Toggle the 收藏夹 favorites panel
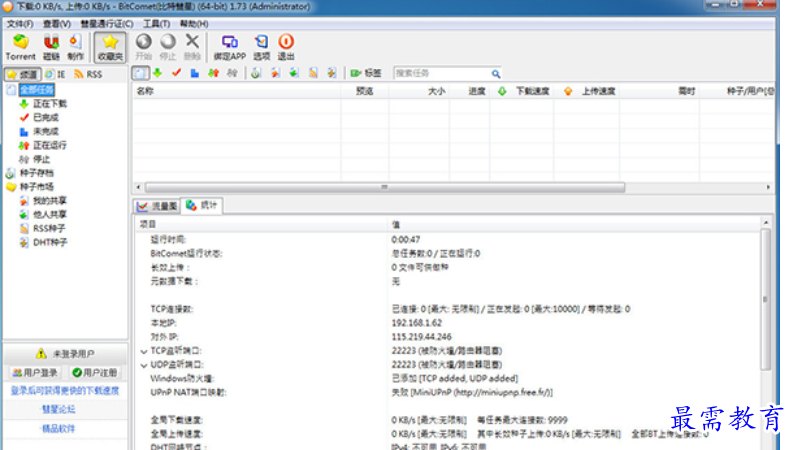 [x=110, y=47]
